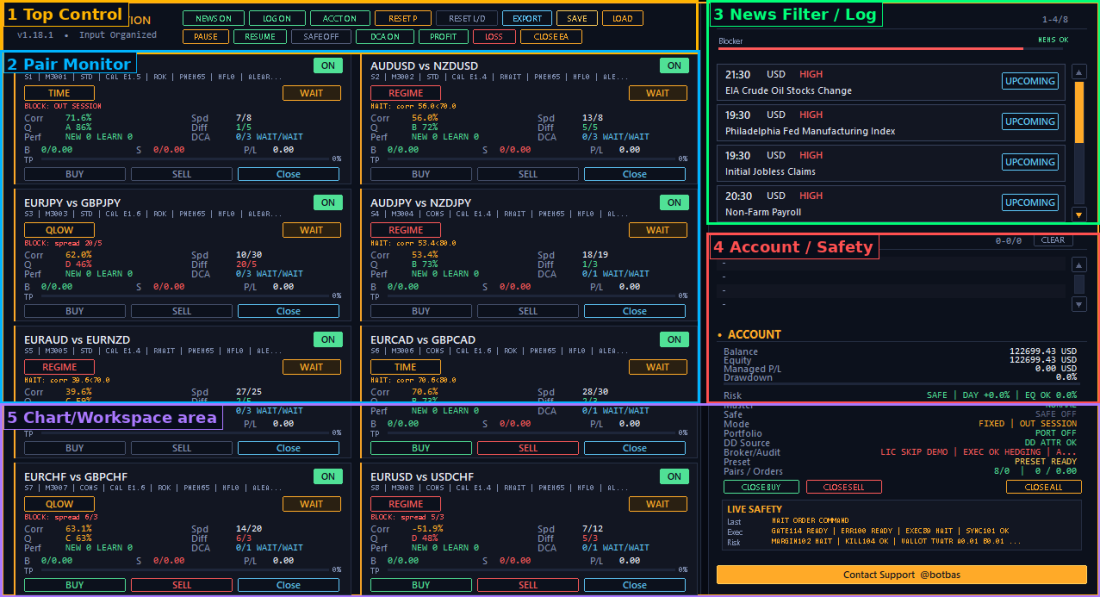Click the PROFIT button
Screen dimensions: 1100x597
click(x=443, y=36)
